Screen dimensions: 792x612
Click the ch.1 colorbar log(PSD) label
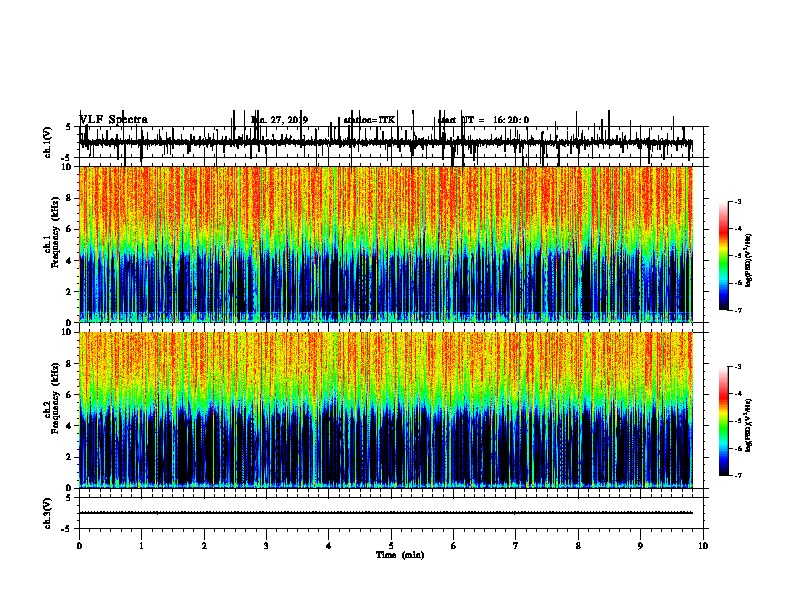pyautogui.click(x=749, y=260)
